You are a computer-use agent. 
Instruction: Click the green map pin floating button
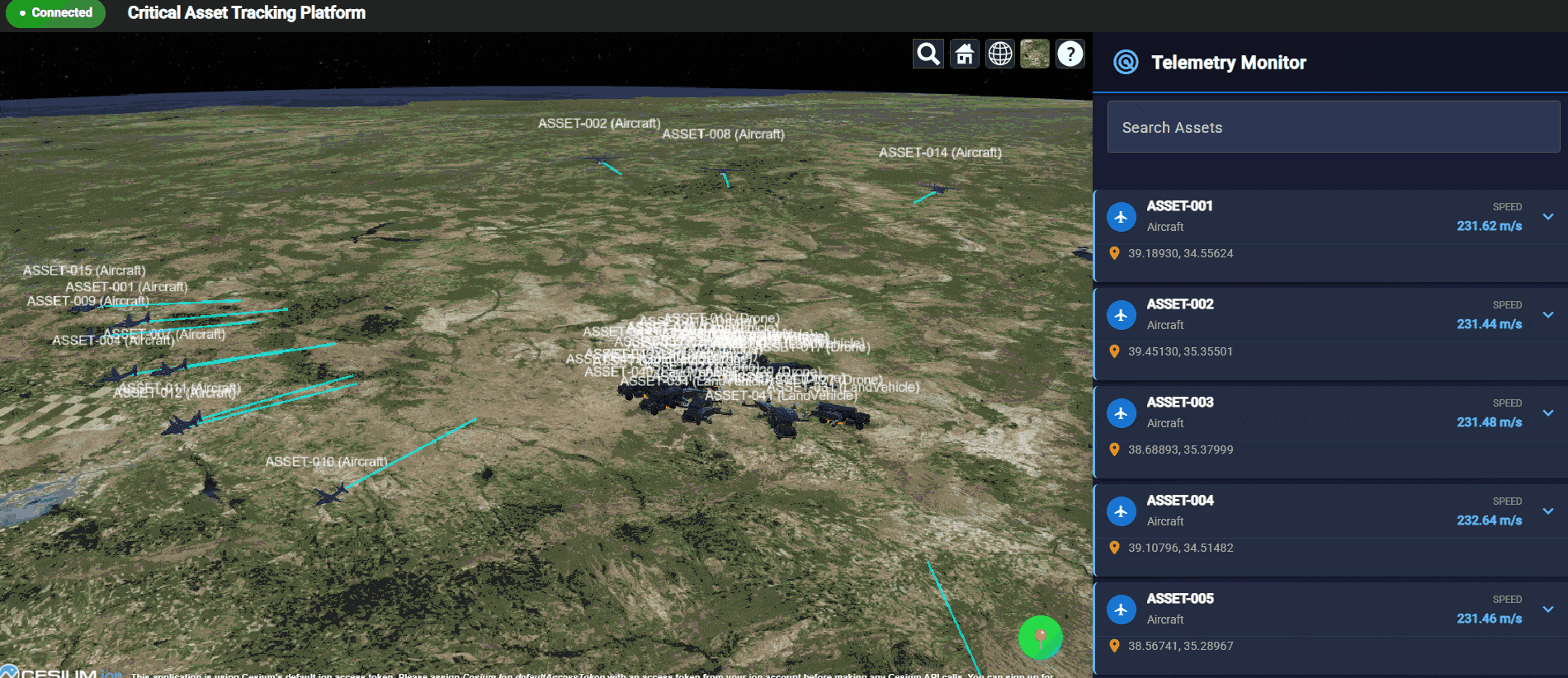pos(1041,638)
